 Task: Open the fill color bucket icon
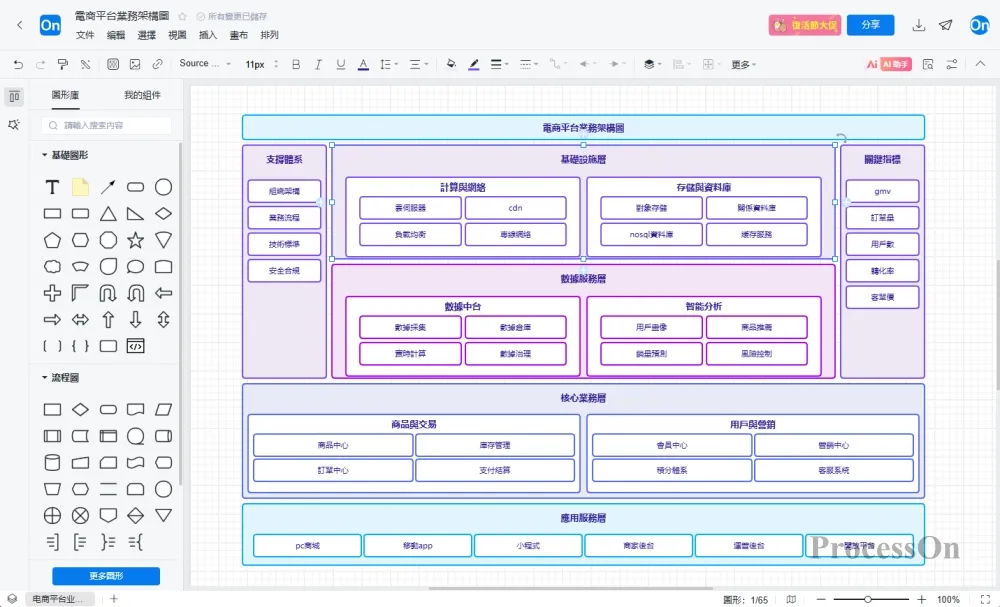pos(451,64)
